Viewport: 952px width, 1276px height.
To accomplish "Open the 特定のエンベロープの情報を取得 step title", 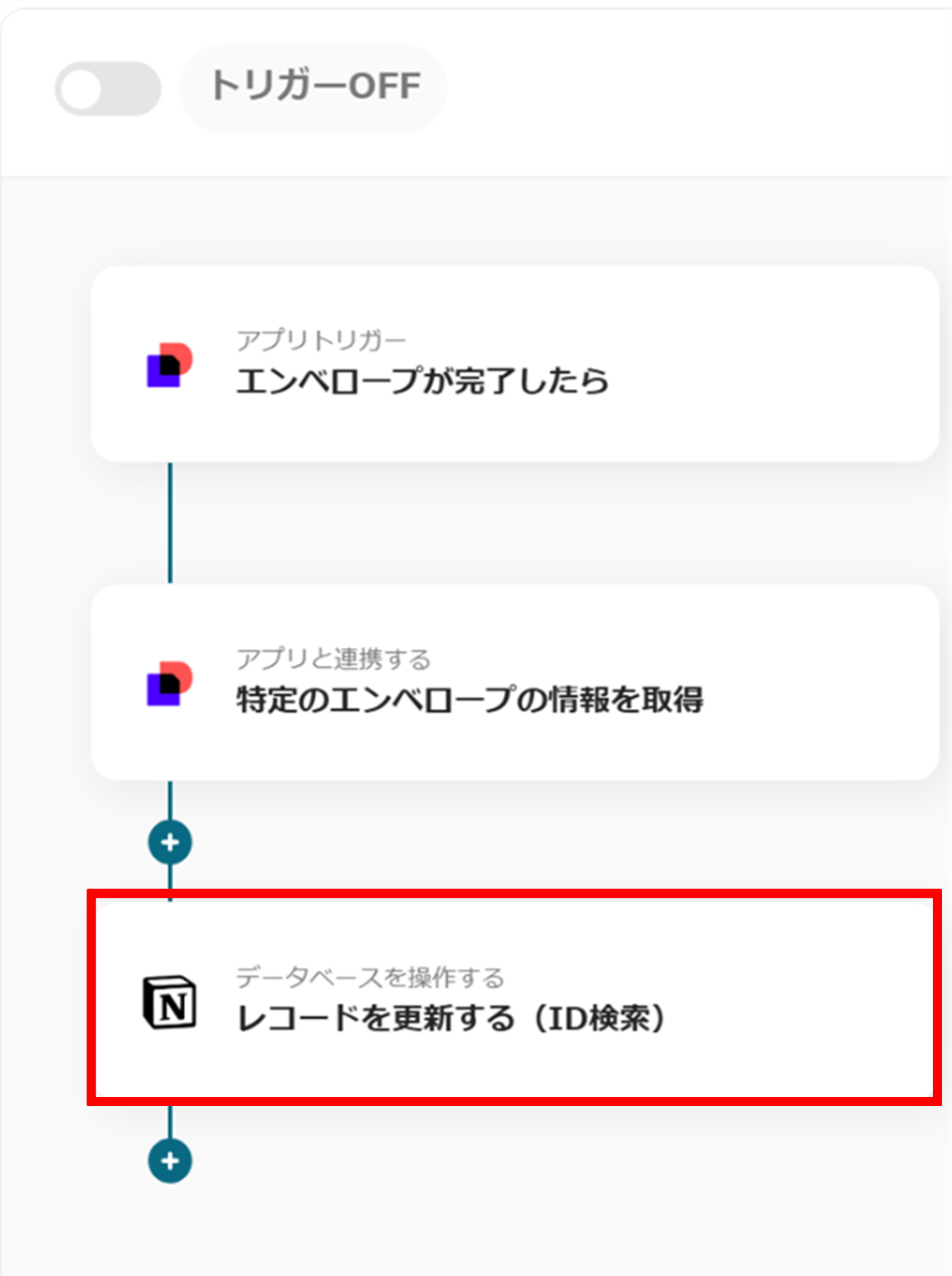I will [470, 700].
